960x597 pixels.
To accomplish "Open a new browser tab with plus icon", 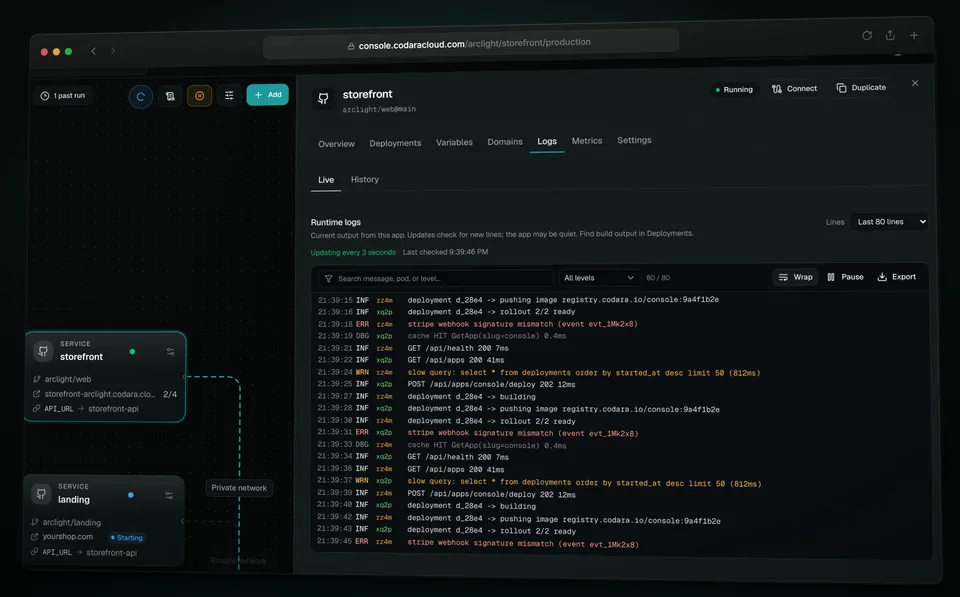I will click(913, 36).
